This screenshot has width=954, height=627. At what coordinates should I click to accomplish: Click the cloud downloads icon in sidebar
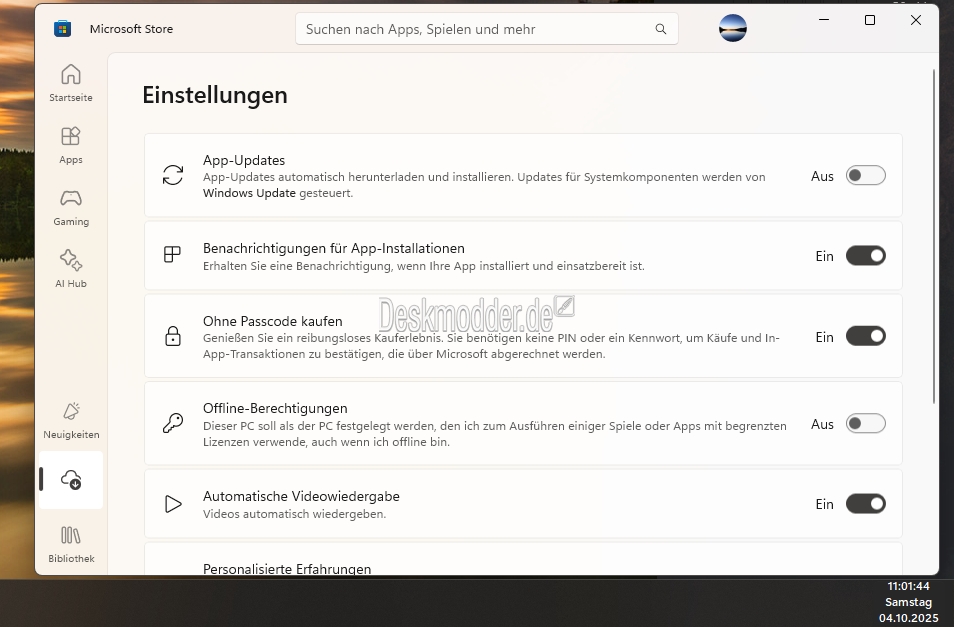[71, 480]
